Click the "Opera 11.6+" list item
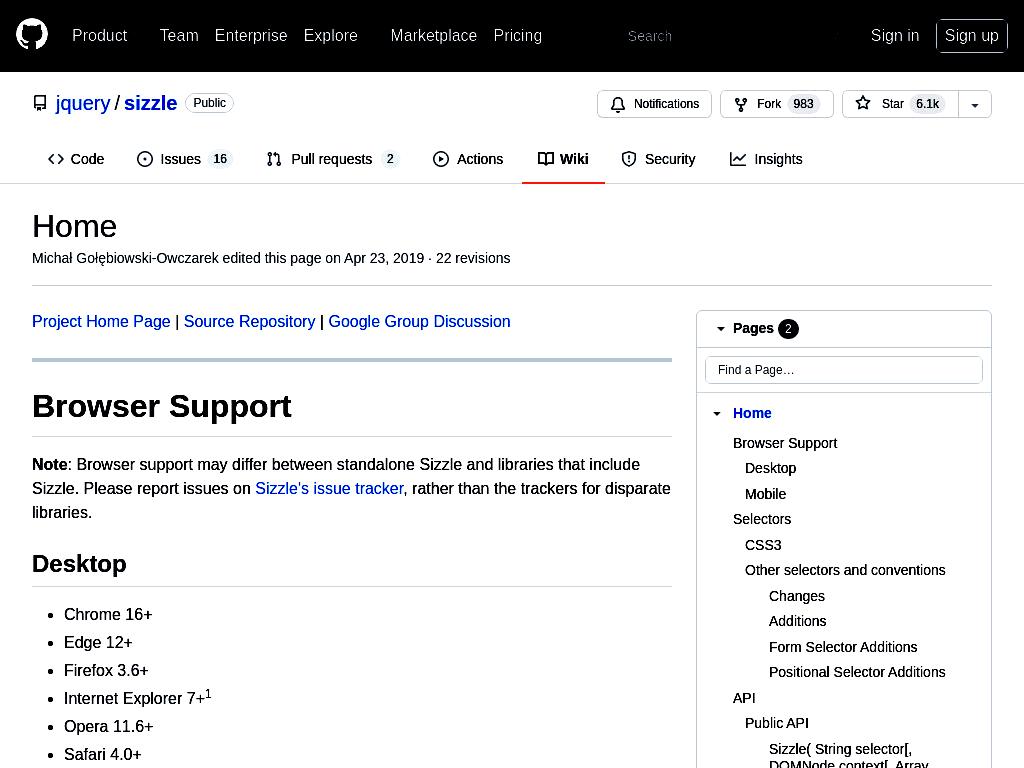The height and width of the screenshot is (768, 1024). 108,726
